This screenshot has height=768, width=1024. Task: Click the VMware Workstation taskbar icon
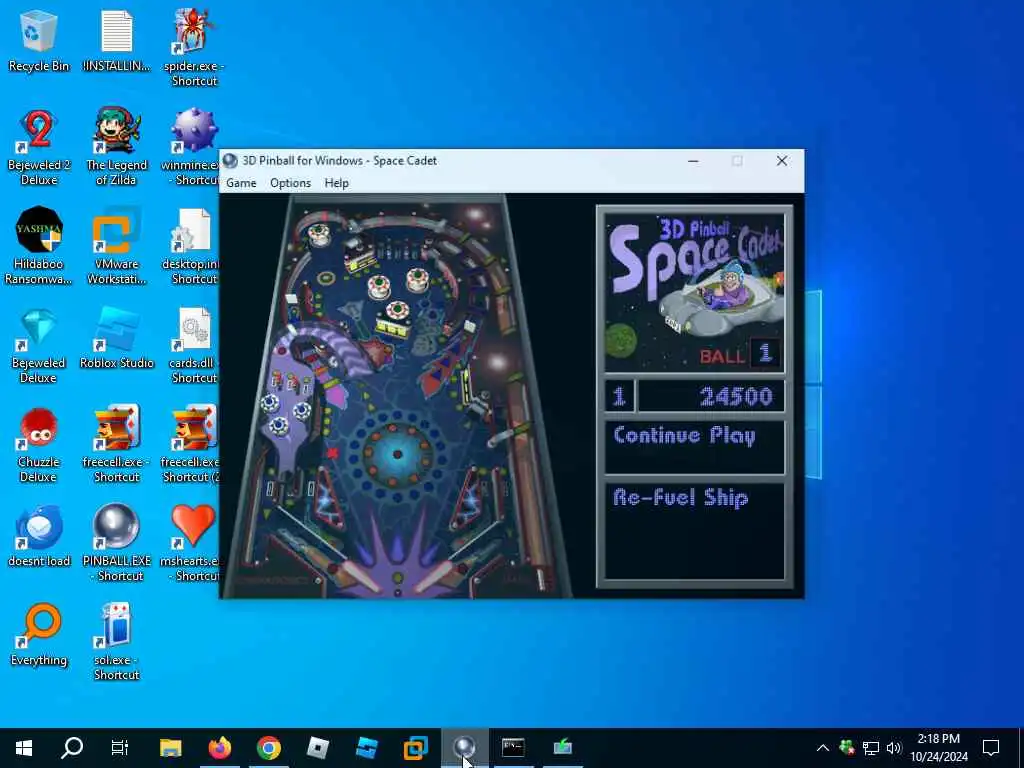415,748
